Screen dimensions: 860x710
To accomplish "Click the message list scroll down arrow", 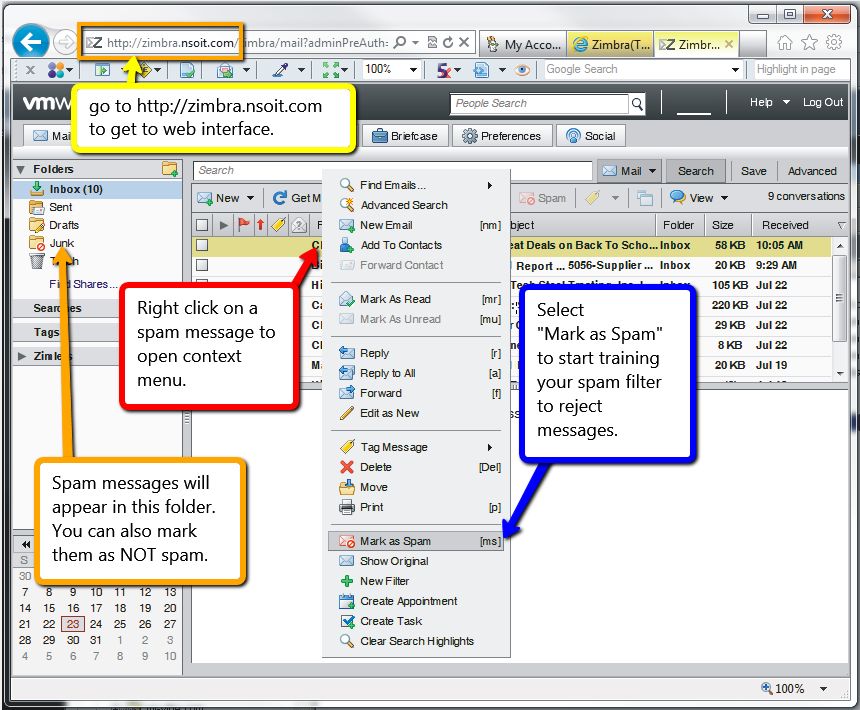I will tap(839, 373).
